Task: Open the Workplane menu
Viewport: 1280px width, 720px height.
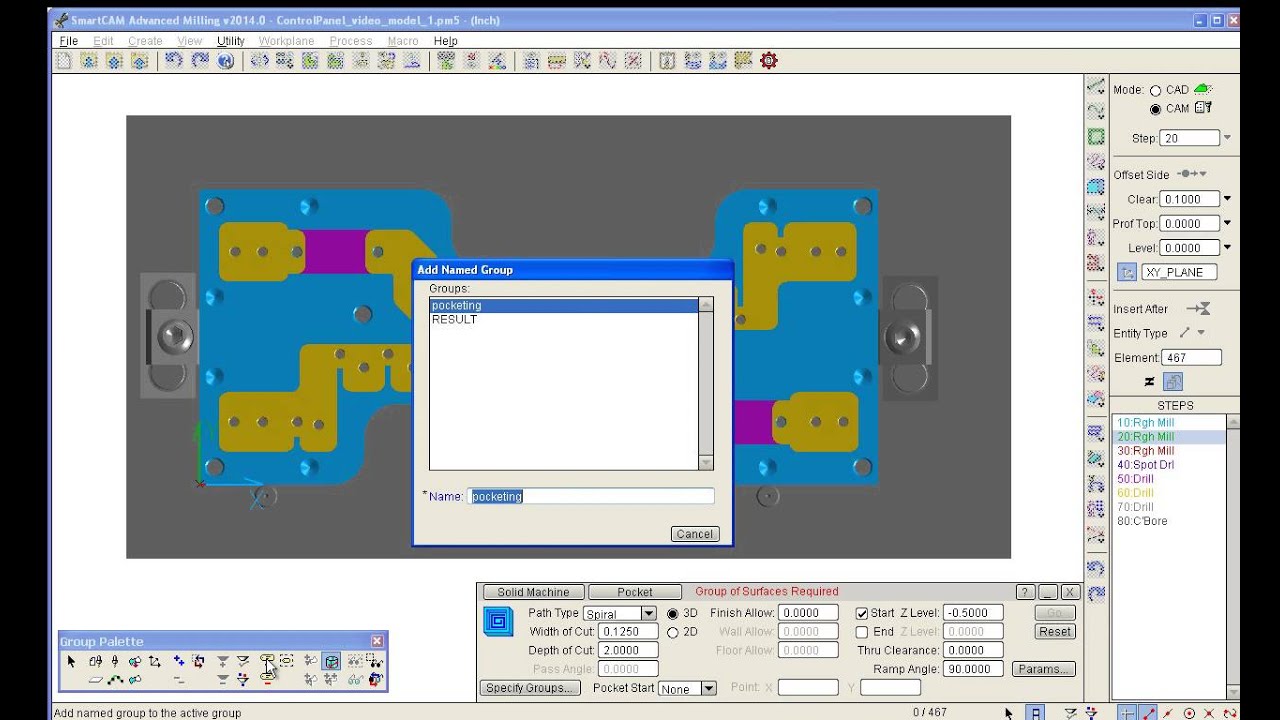Action: tap(286, 41)
